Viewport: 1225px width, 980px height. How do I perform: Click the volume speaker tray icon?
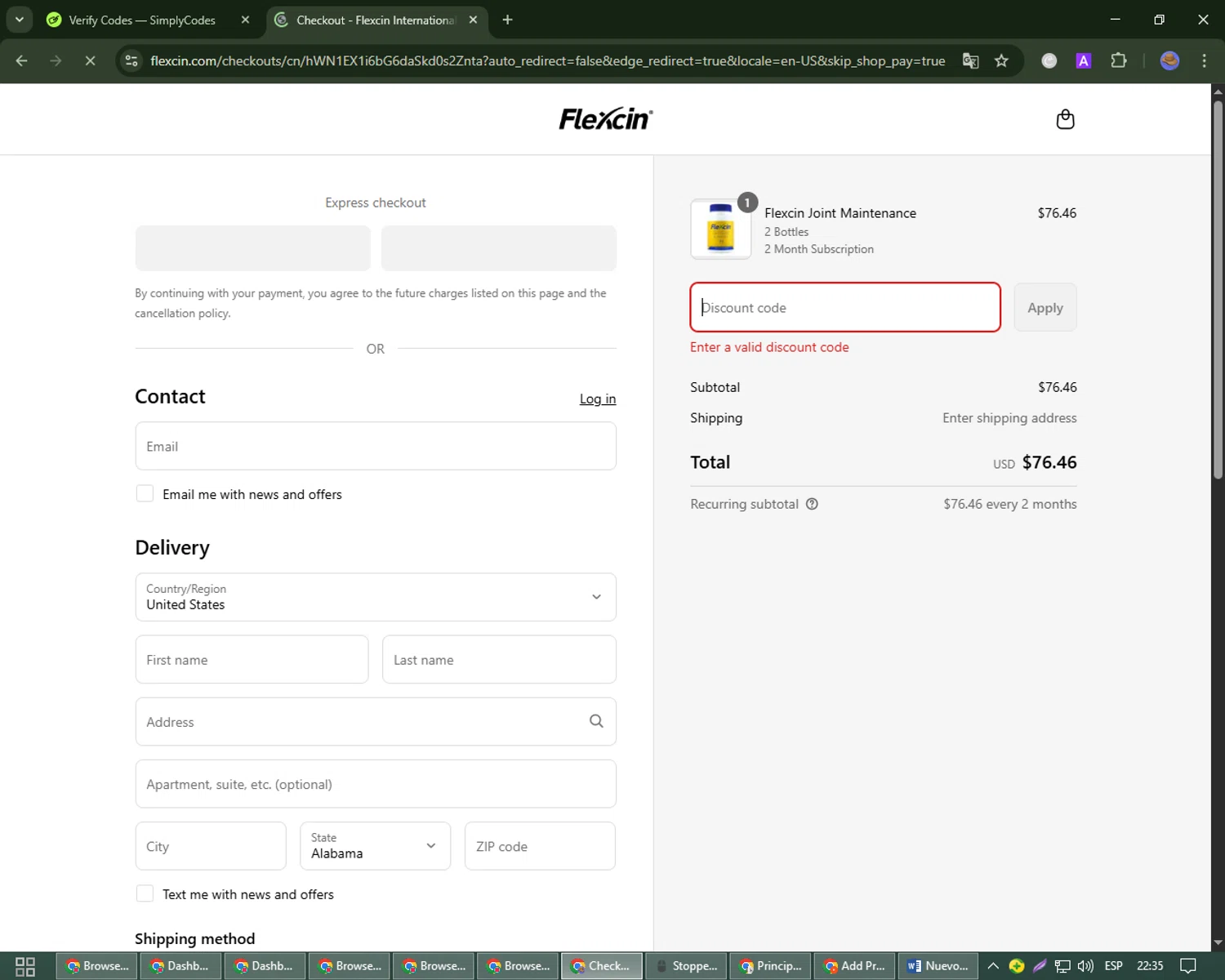pyautogui.click(x=1085, y=966)
